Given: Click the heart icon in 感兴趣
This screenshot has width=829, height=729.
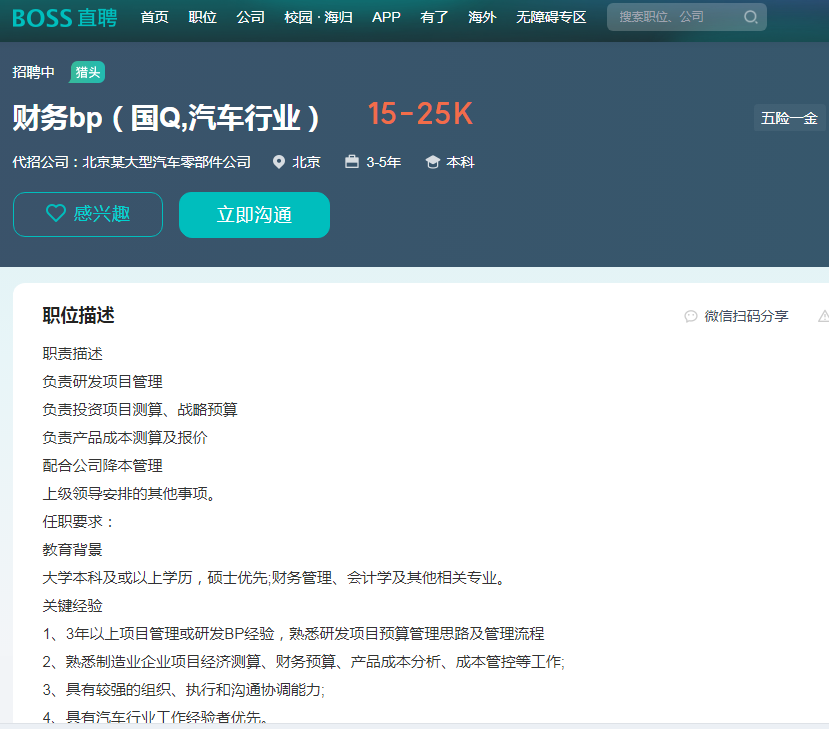Looking at the screenshot, I should pyautogui.click(x=56, y=214).
